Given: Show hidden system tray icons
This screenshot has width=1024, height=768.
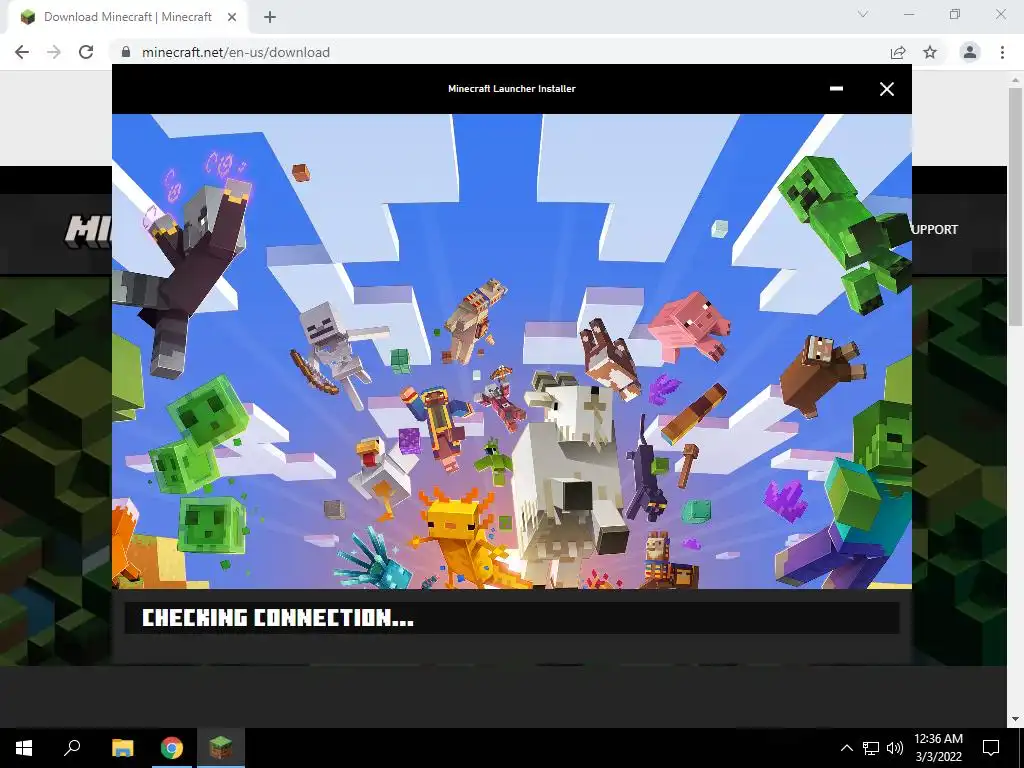Looking at the screenshot, I should [x=846, y=748].
